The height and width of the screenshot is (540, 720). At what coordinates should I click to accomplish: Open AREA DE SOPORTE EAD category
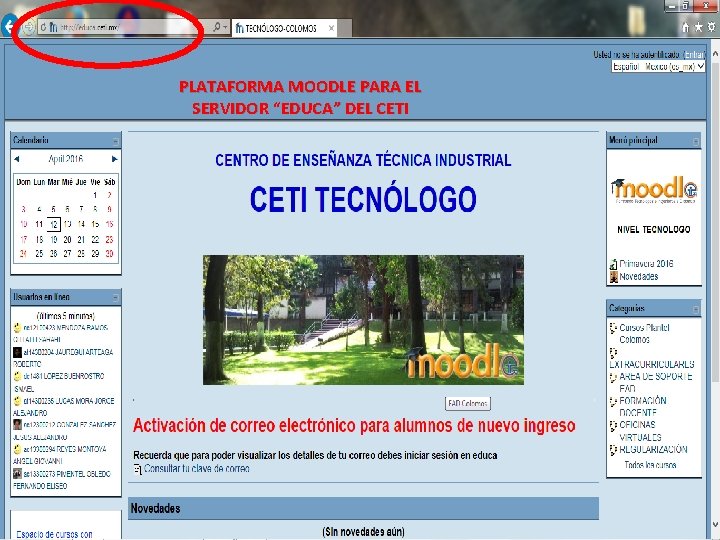click(x=655, y=382)
